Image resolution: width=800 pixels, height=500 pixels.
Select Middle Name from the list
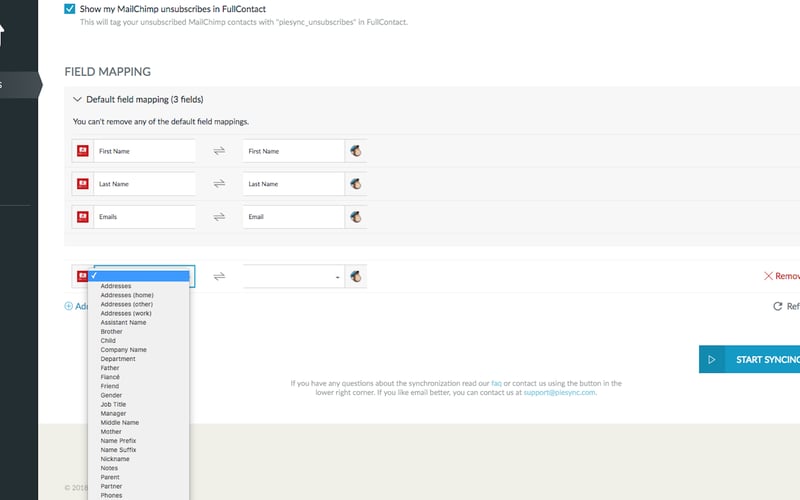pos(119,423)
